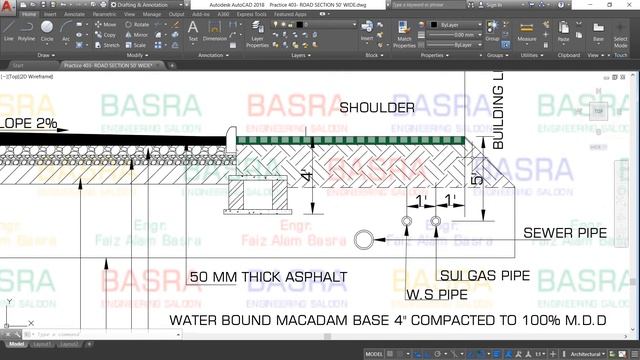Choose the Dimension tool

[x=215, y=31]
